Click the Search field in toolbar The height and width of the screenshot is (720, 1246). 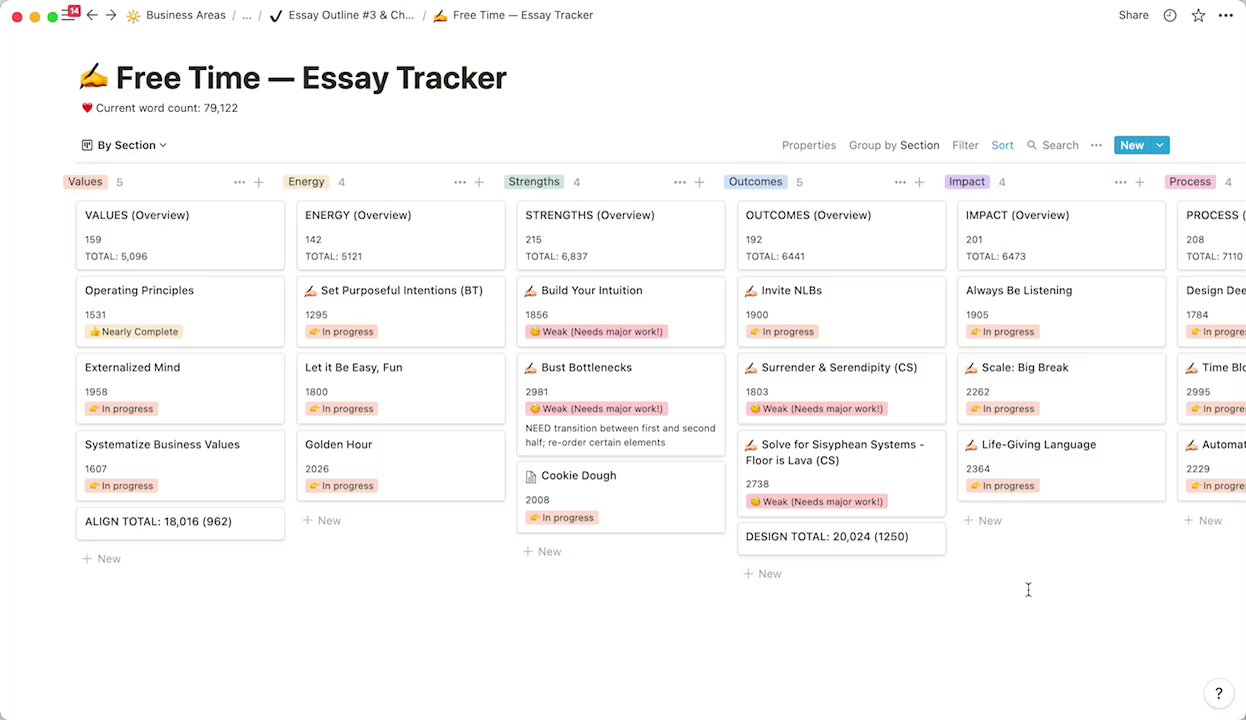tap(1053, 145)
